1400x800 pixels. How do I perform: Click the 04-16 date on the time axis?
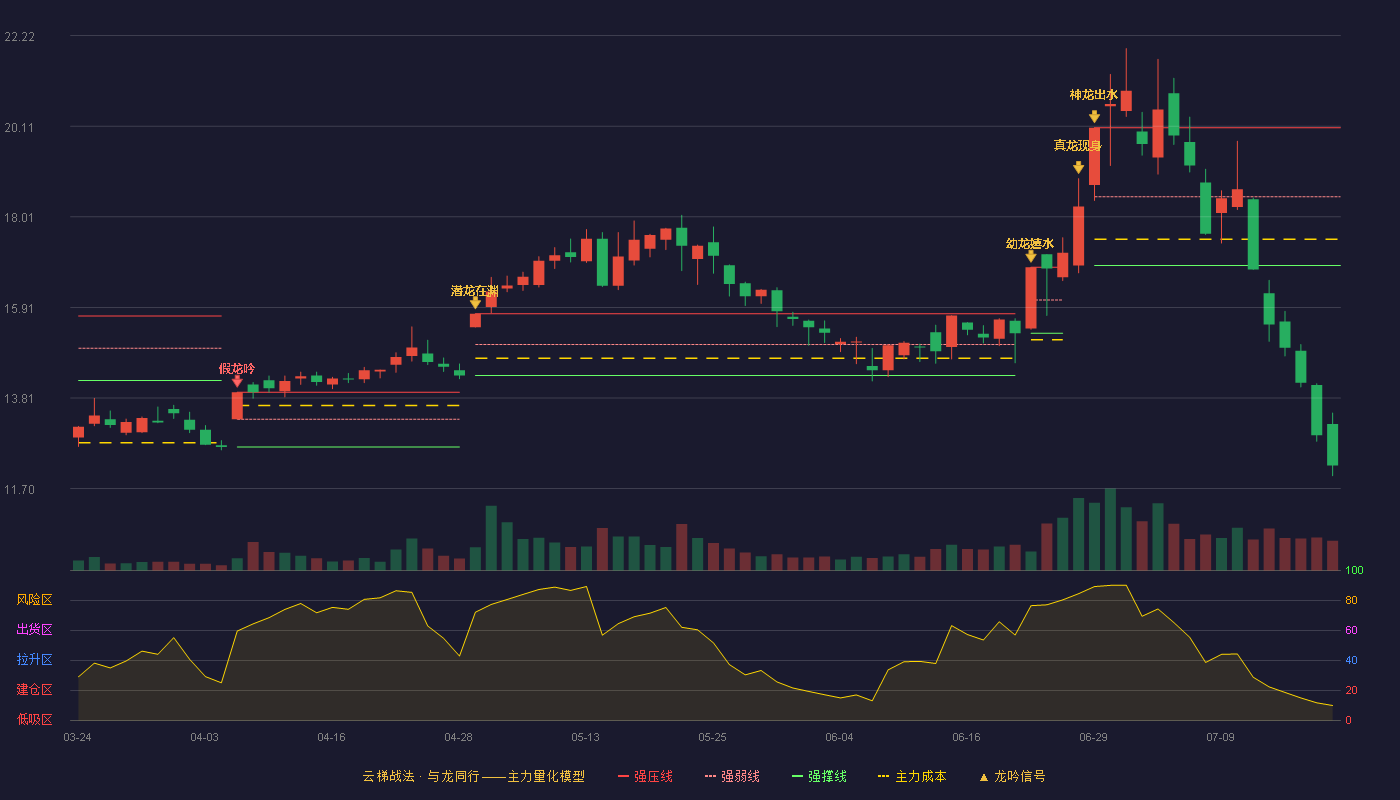[331, 737]
